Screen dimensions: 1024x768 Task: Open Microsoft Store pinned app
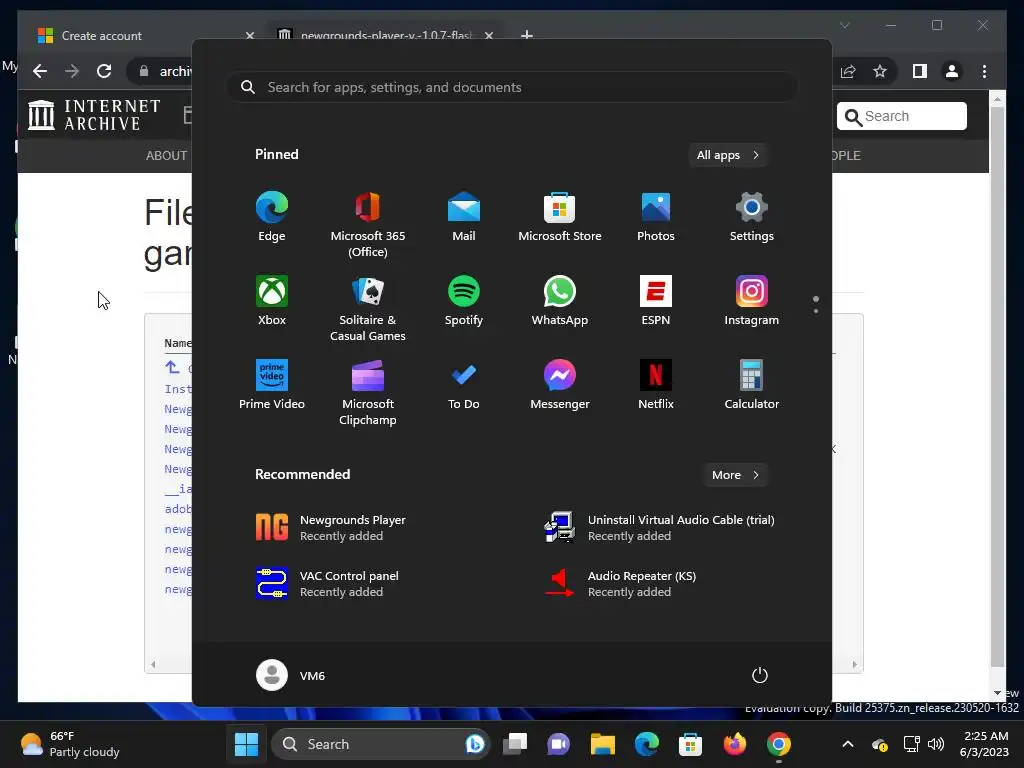560,217
